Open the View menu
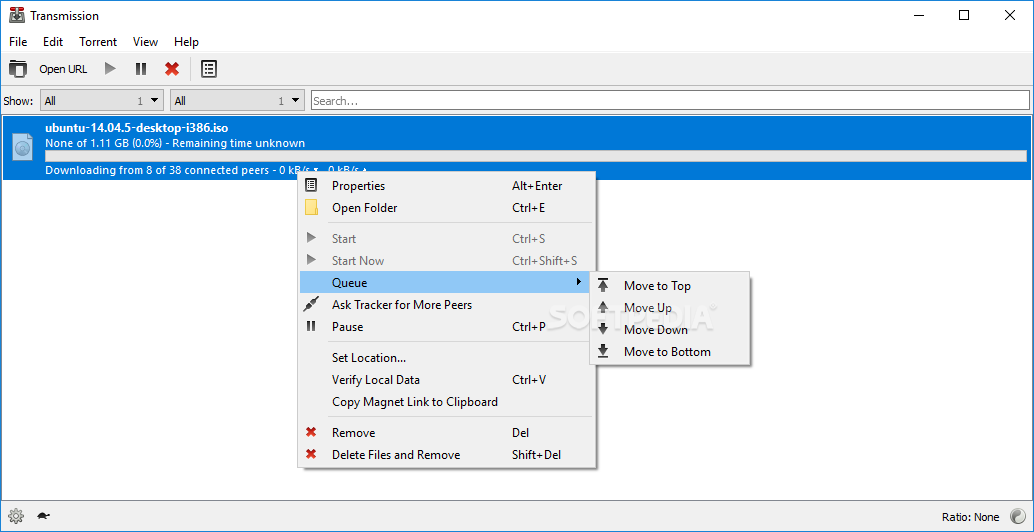Viewport: 1034px width, 532px height. click(145, 42)
